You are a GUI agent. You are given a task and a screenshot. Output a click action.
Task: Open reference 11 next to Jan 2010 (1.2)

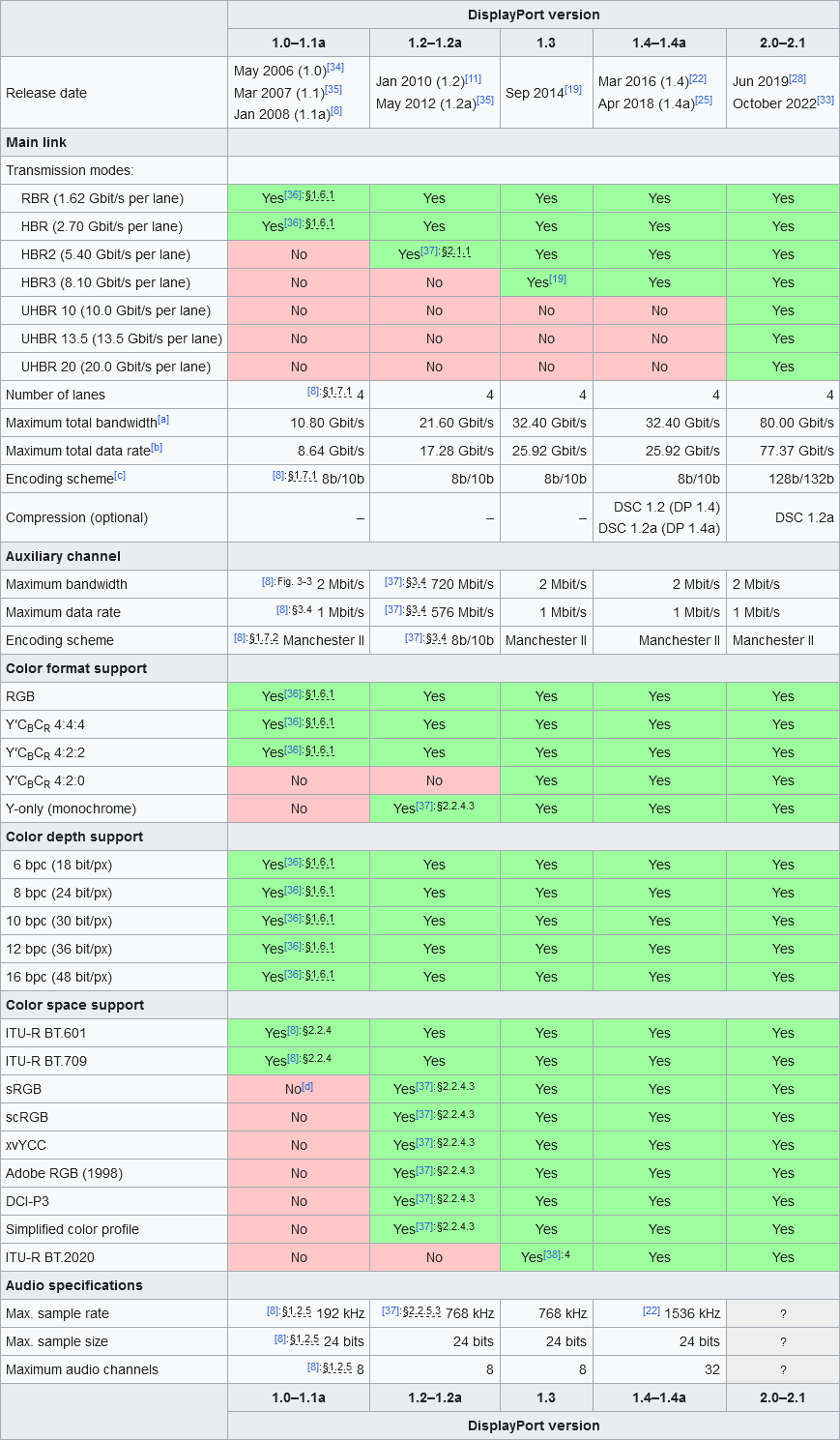(x=473, y=78)
